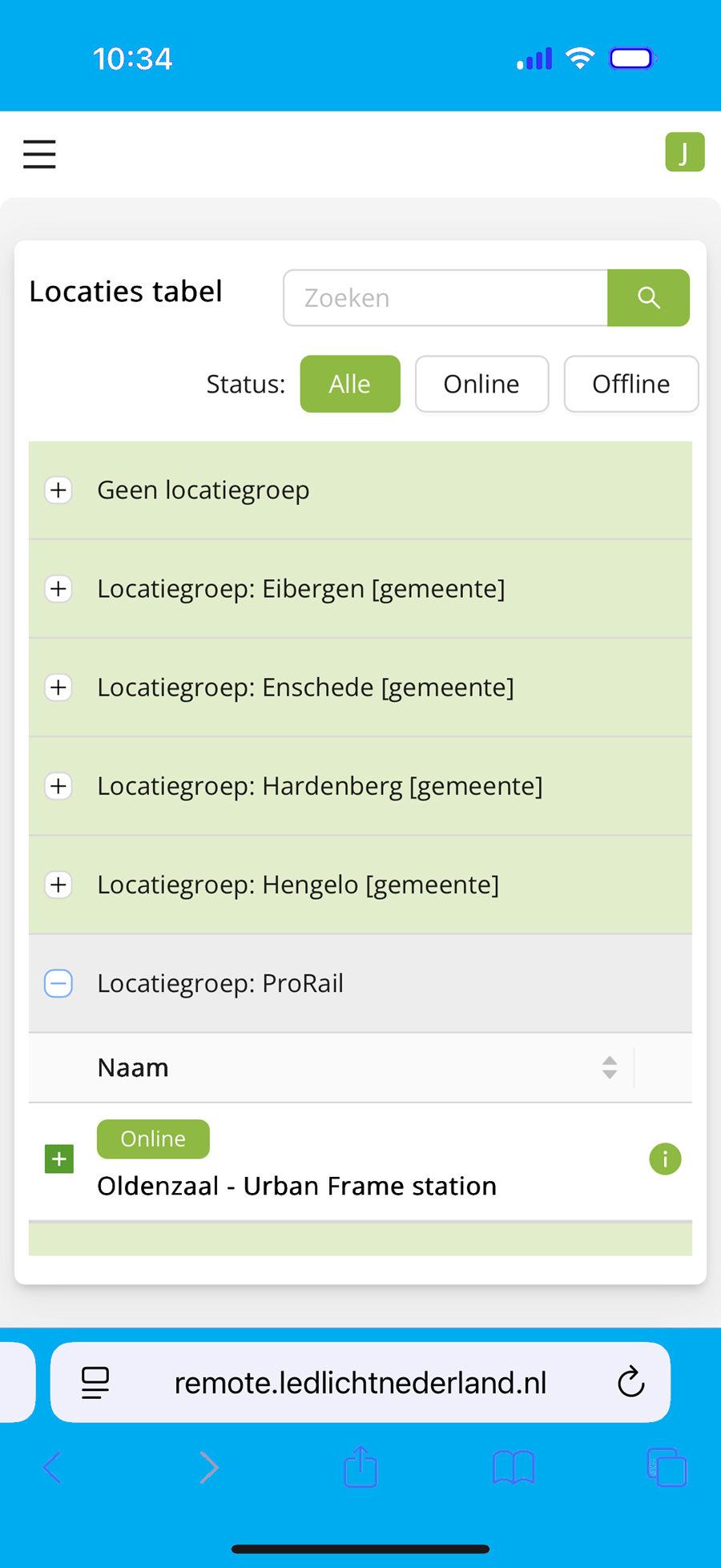Open the hamburger navigation menu
The image size is (721, 1568).
(x=39, y=153)
